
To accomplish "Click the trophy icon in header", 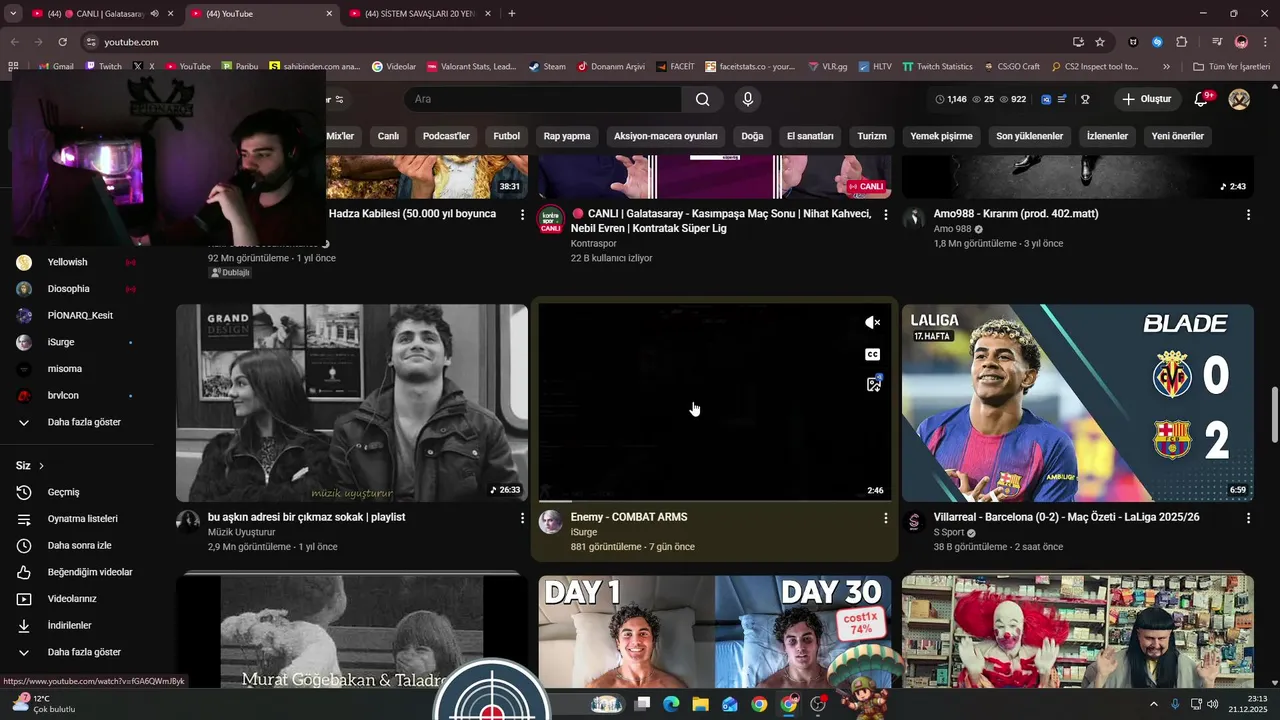I will (1085, 99).
